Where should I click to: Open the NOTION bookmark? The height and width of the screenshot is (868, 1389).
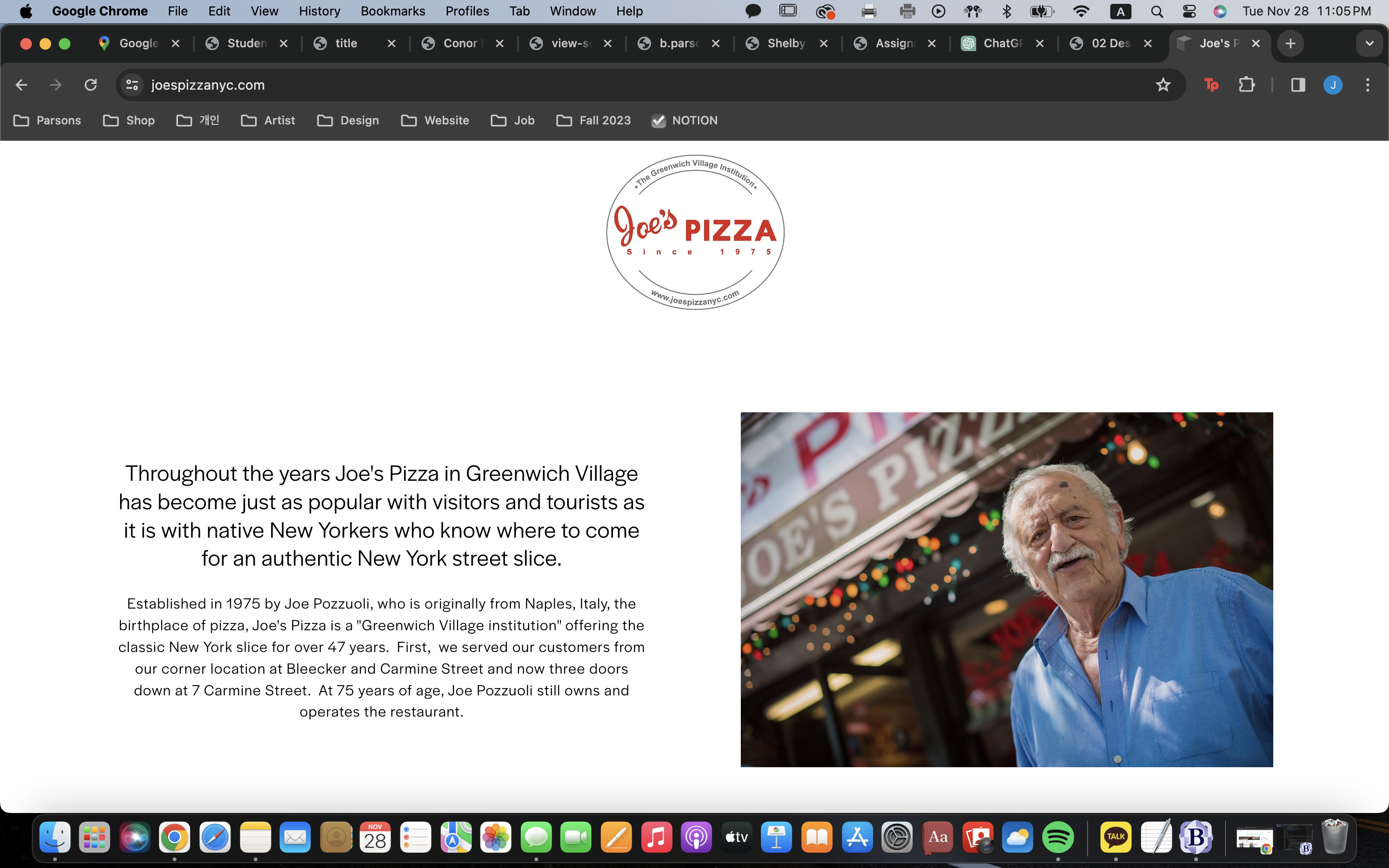click(684, 121)
